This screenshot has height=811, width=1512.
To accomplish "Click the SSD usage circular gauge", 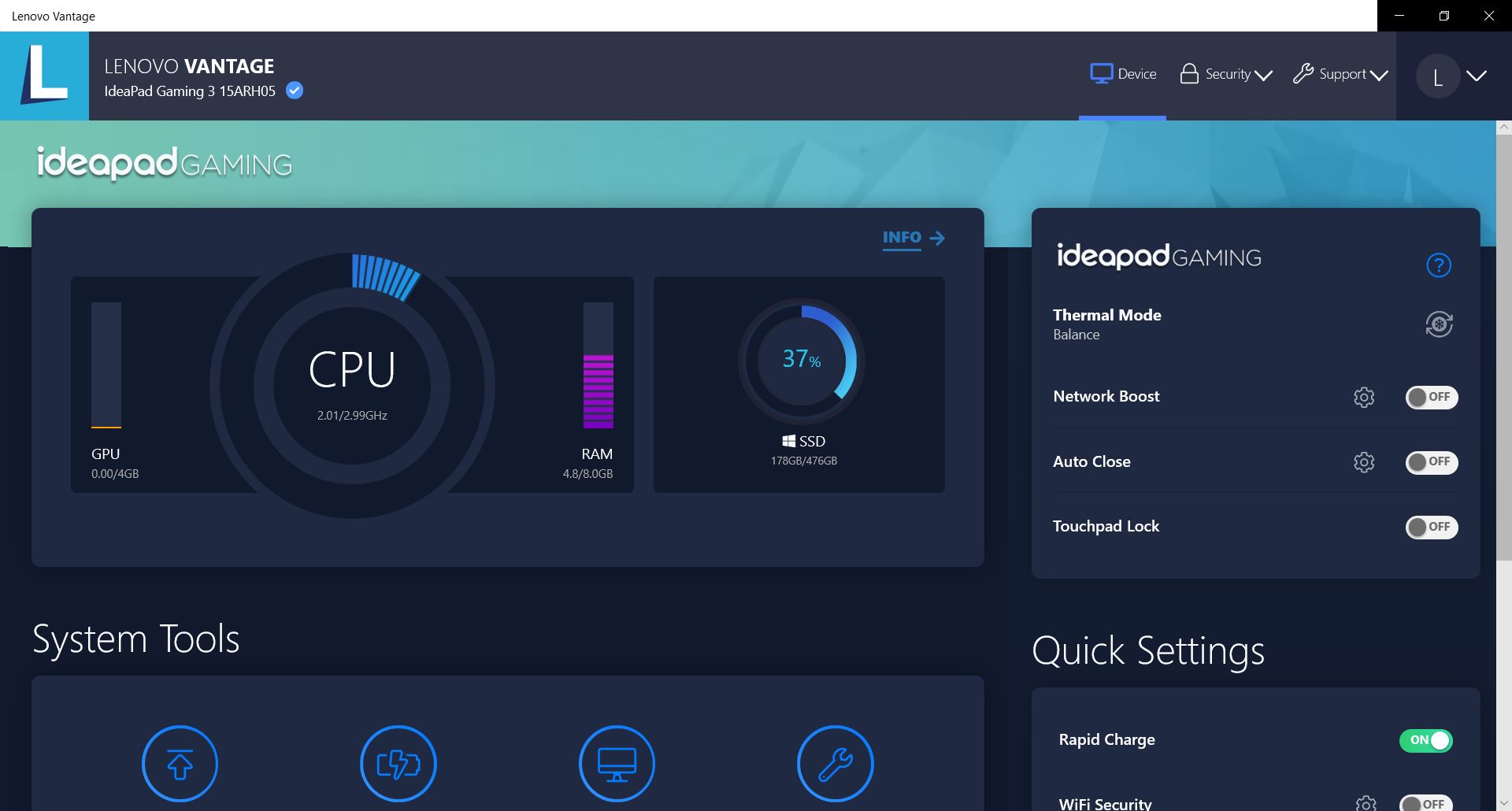I will point(801,361).
